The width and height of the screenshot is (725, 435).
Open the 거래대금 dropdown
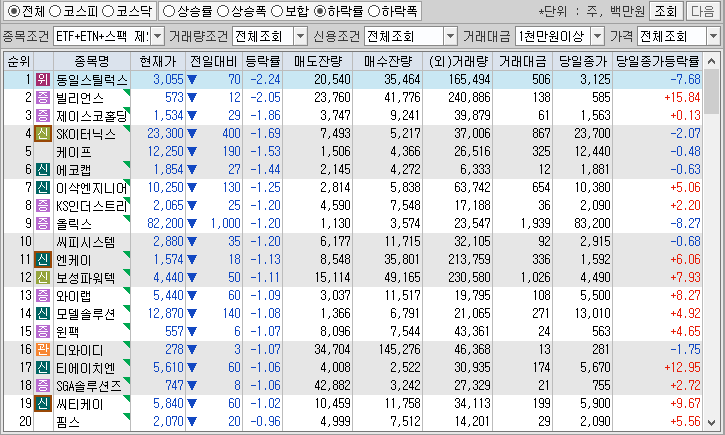598,36
